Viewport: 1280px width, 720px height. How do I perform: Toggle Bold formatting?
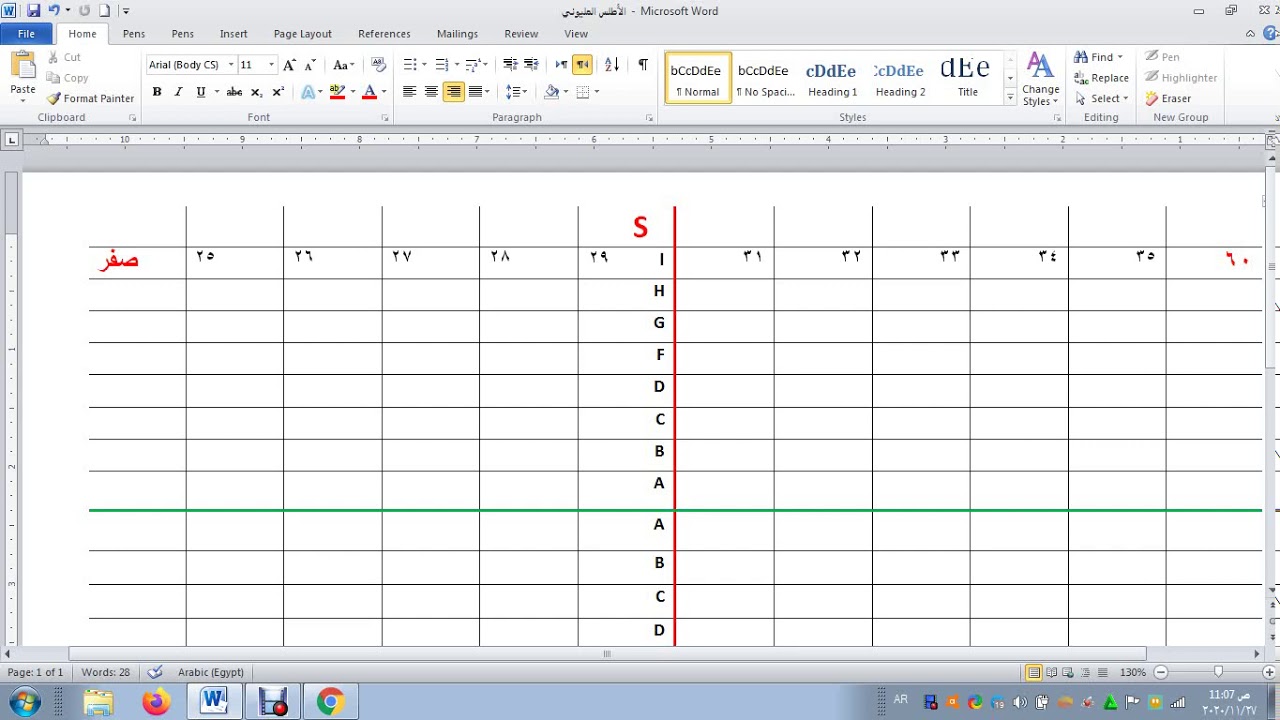pos(156,92)
